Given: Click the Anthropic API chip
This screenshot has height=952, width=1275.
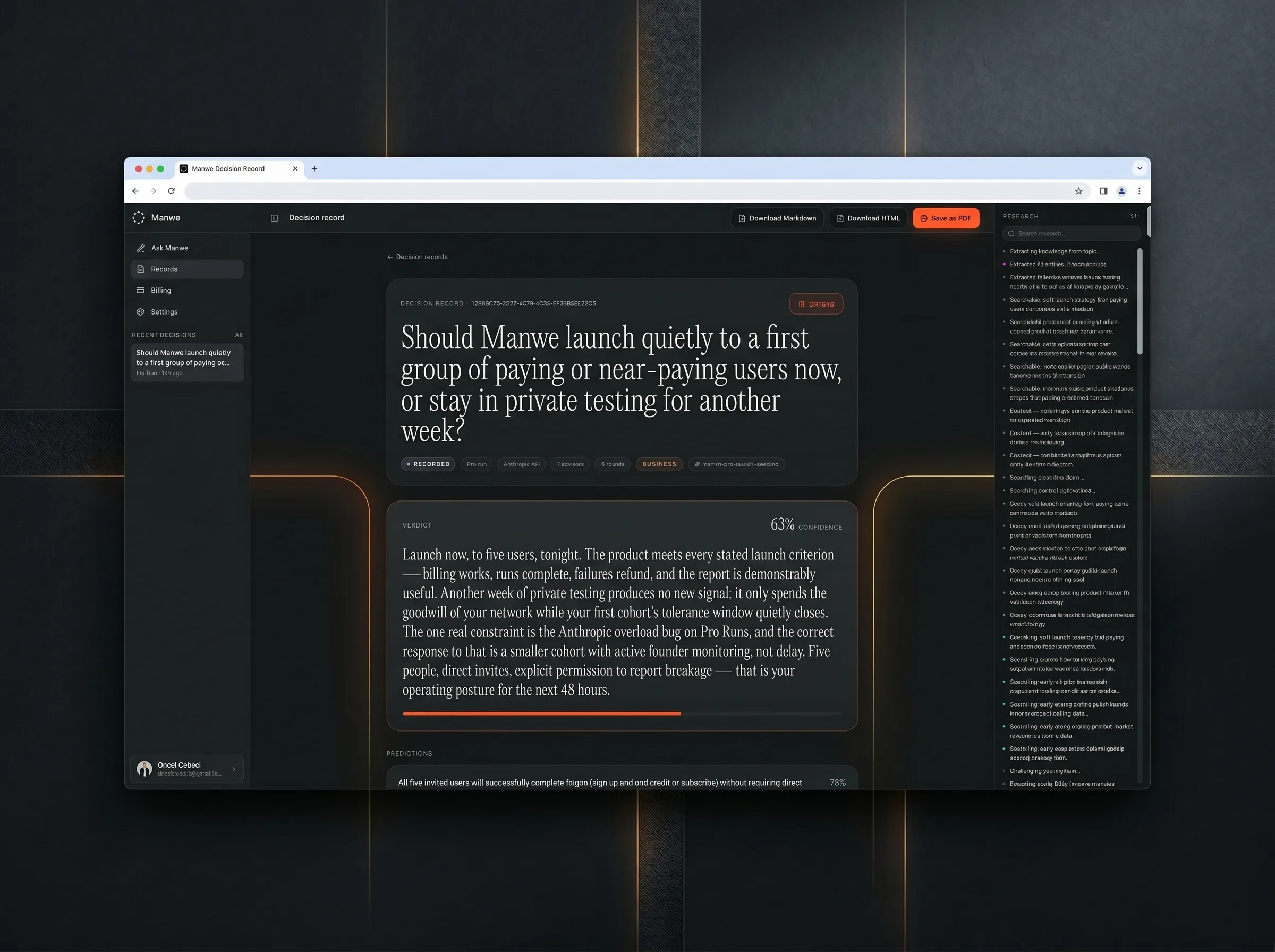Looking at the screenshot, I should [x=521, y=464].
